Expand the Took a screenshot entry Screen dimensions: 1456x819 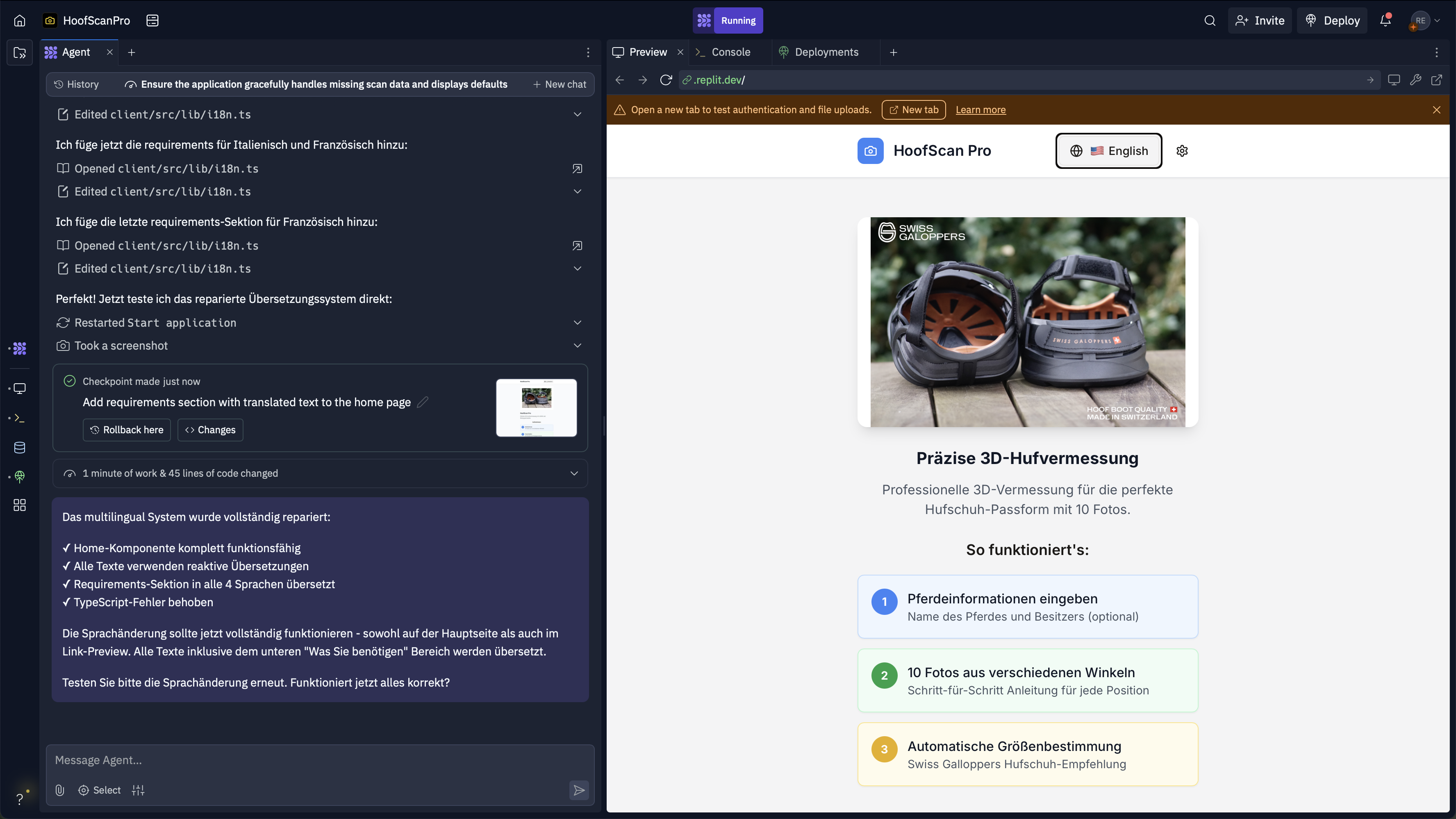pos(577,345)
